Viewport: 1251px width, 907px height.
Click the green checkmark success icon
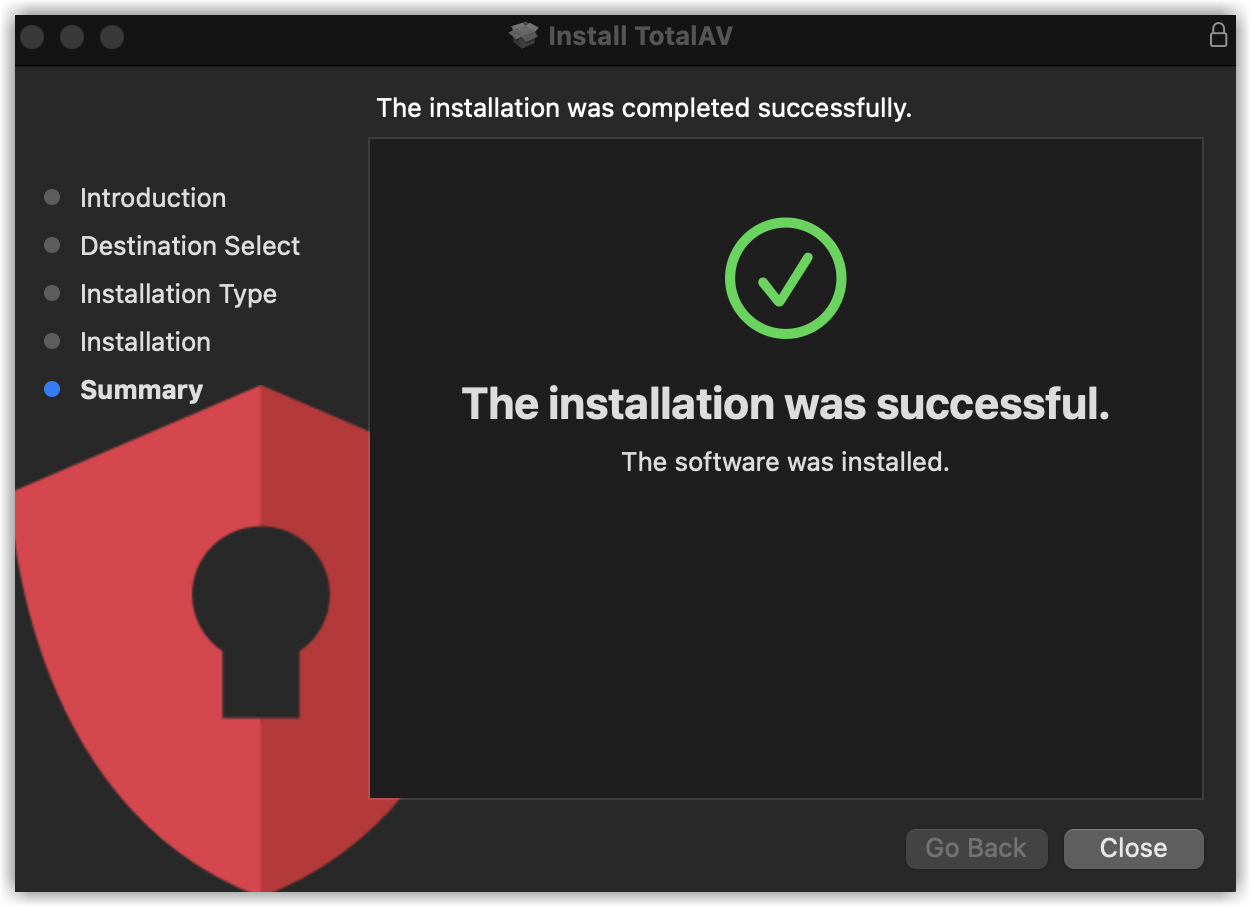point(785,278)
